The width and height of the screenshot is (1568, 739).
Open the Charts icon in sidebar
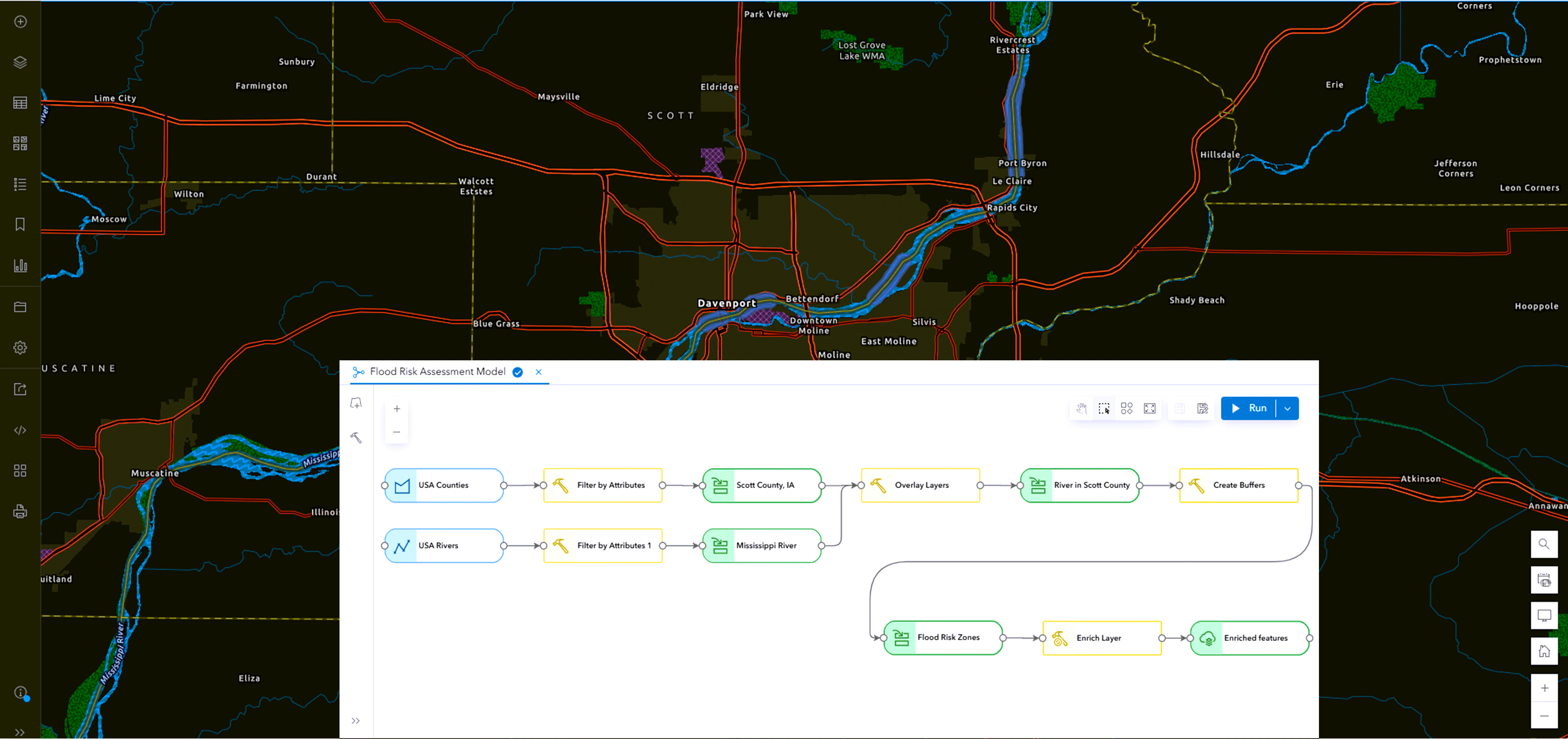20,266
